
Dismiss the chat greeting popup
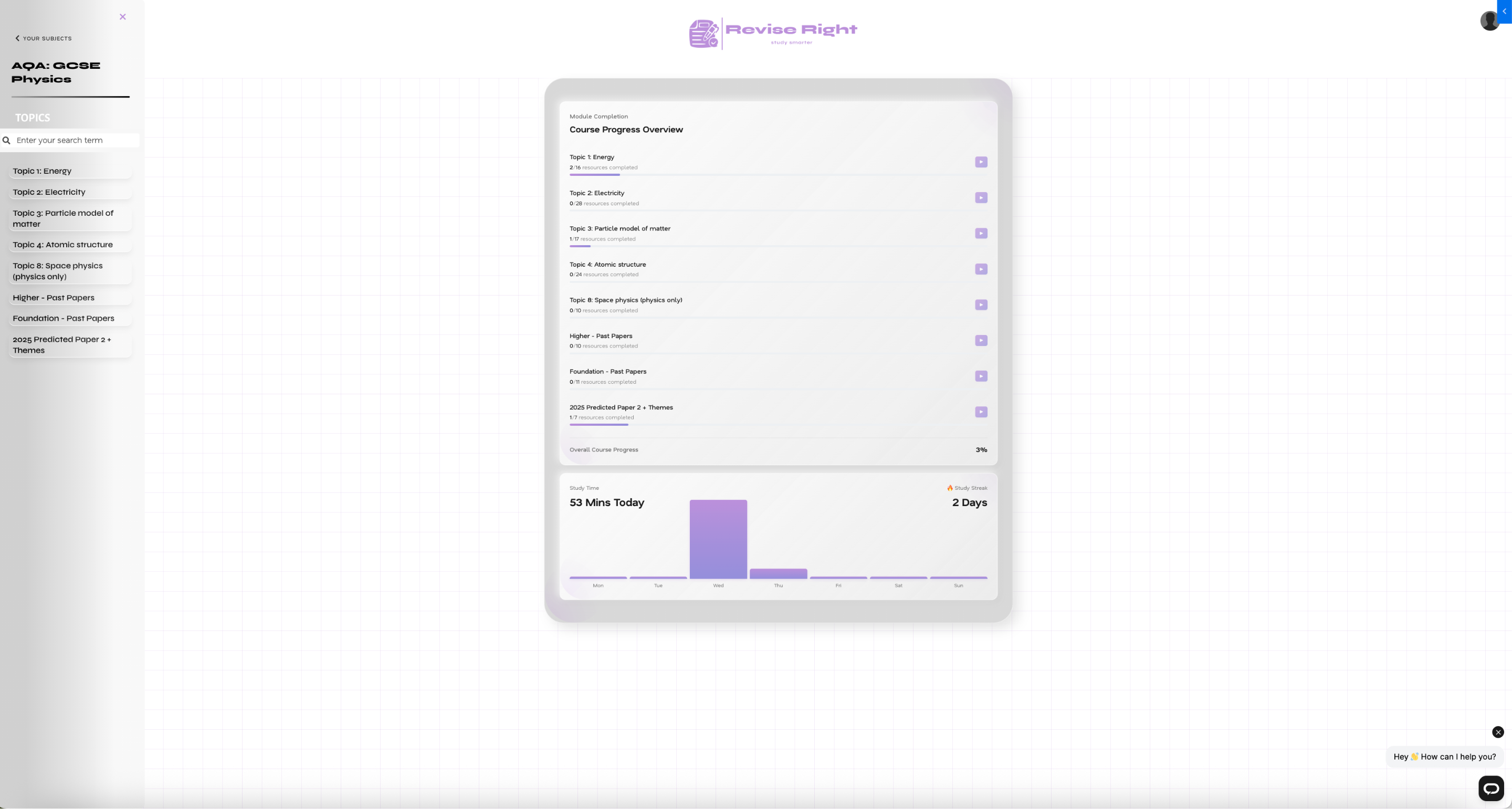coord(1498,732)
